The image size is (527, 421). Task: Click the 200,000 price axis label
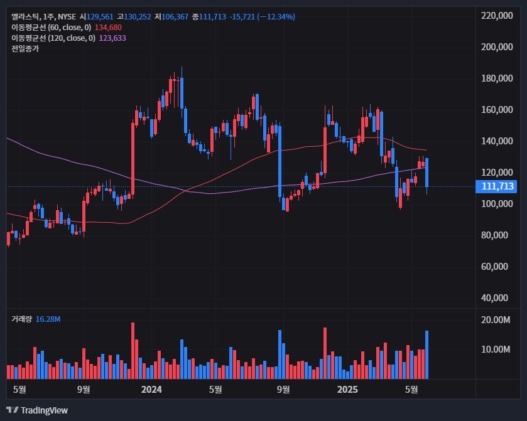tap(497, 47)
